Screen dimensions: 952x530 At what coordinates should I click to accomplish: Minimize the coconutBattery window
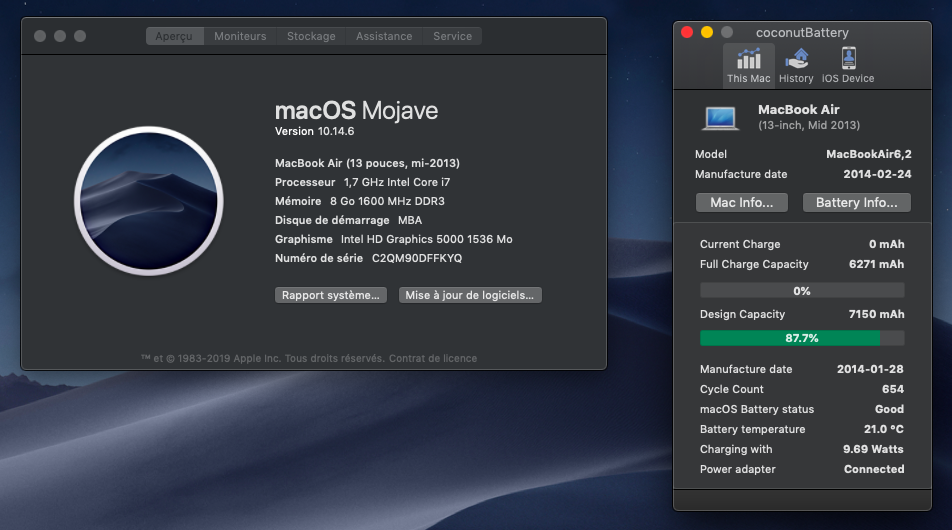707,32
